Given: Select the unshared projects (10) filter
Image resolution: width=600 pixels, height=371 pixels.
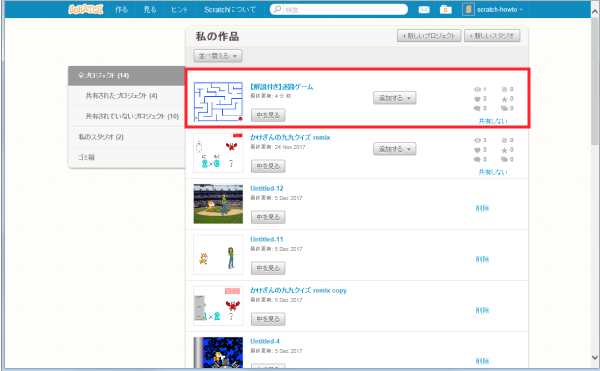Looking at the screenshot, I should (x=132, y=116).
